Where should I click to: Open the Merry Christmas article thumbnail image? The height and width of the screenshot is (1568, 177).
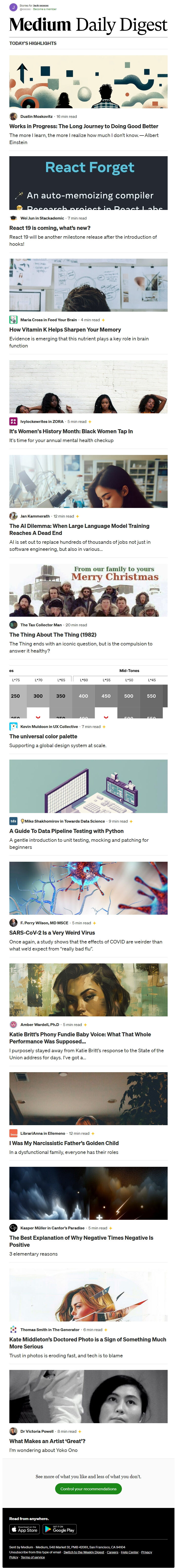click(x=88, y=590)
